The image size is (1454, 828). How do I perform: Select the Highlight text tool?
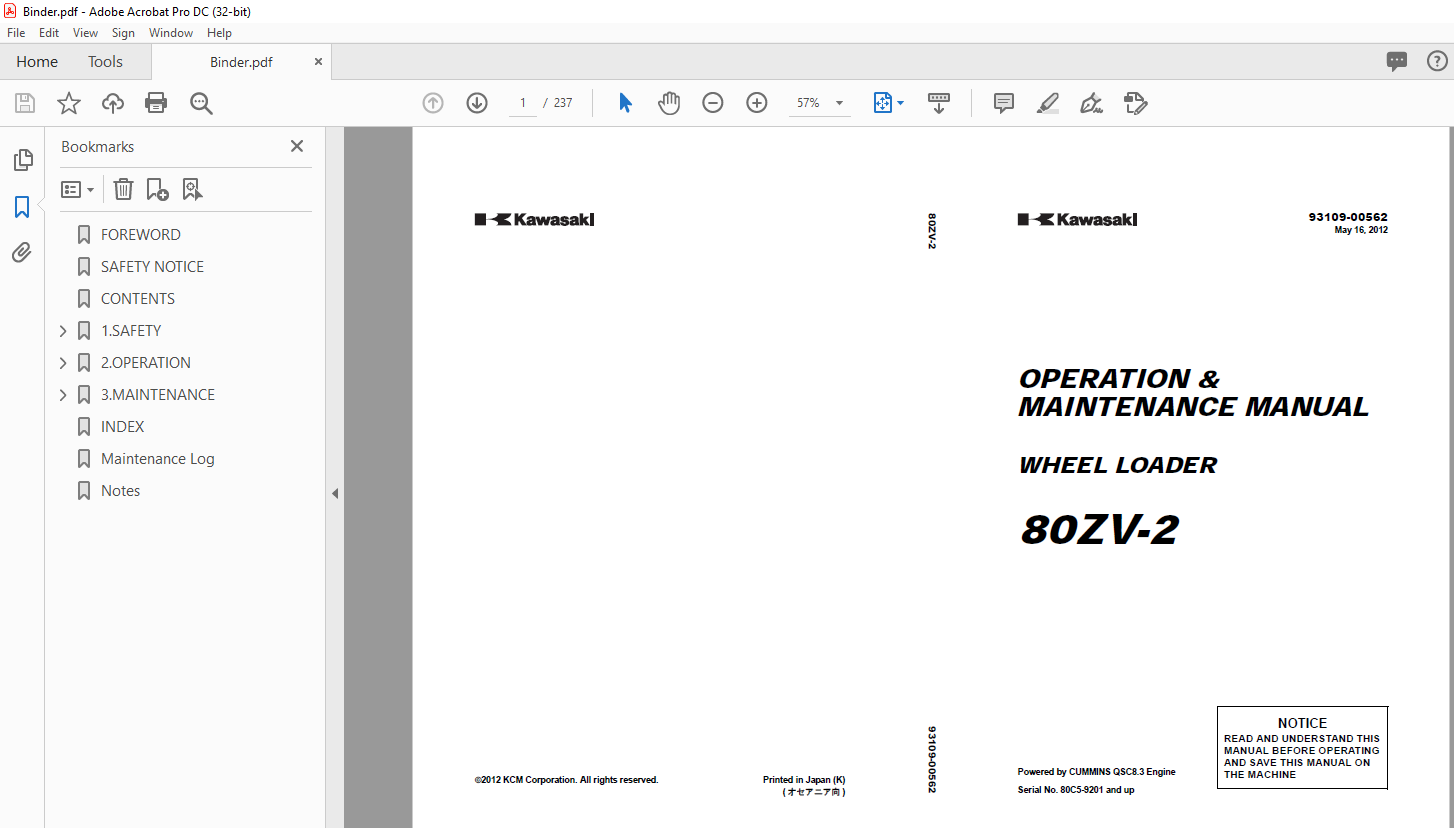point(1048,103)
